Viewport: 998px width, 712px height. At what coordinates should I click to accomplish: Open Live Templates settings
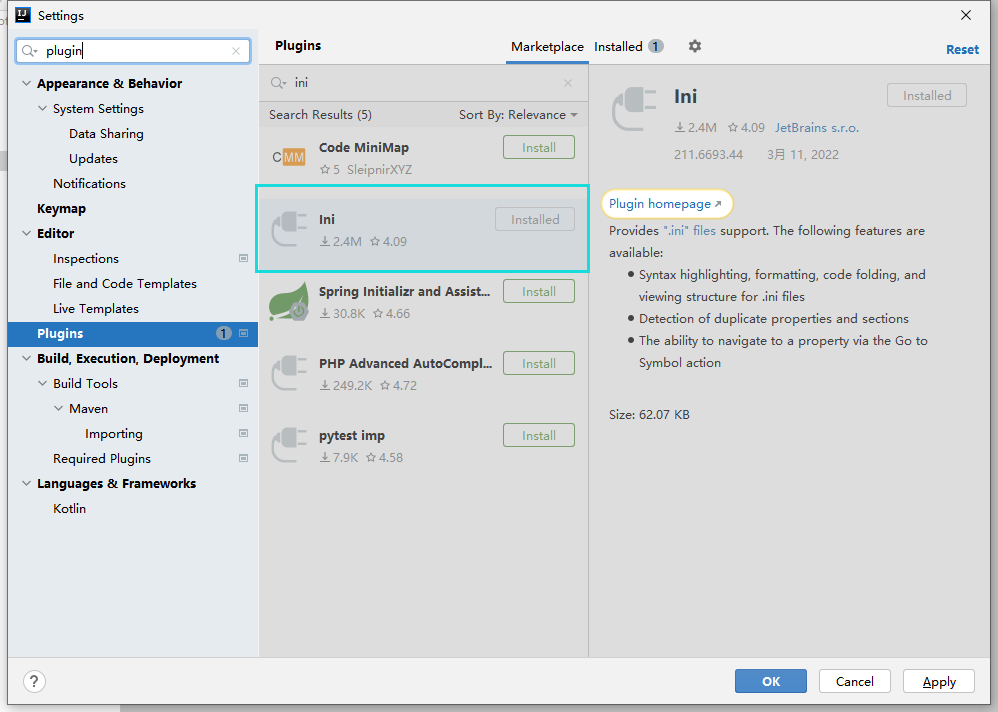(95, 309)
